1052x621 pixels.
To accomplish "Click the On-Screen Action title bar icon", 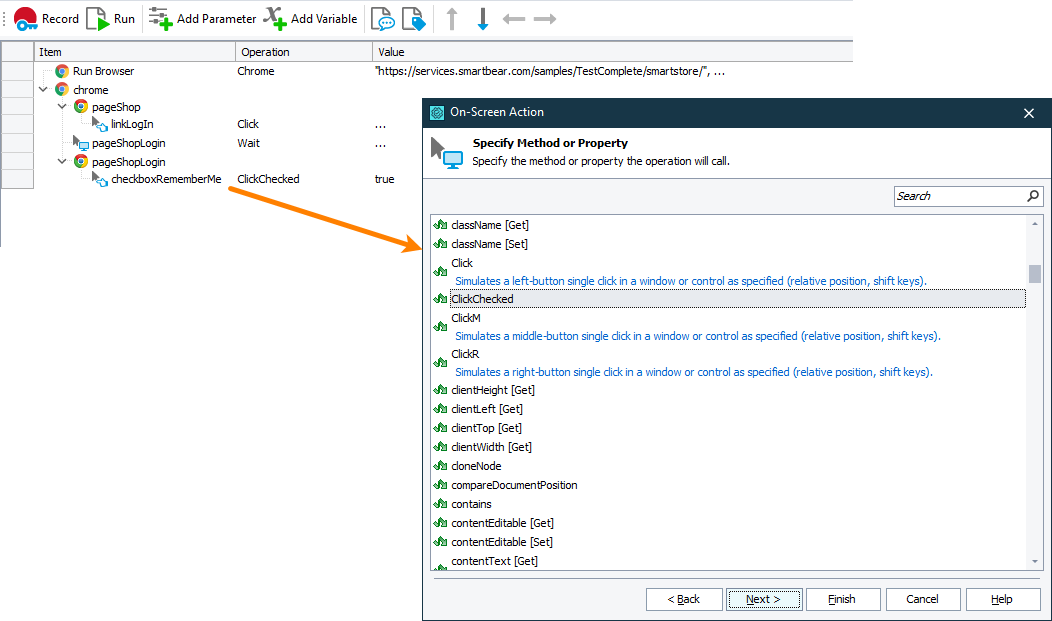I will tap(437, 113).
